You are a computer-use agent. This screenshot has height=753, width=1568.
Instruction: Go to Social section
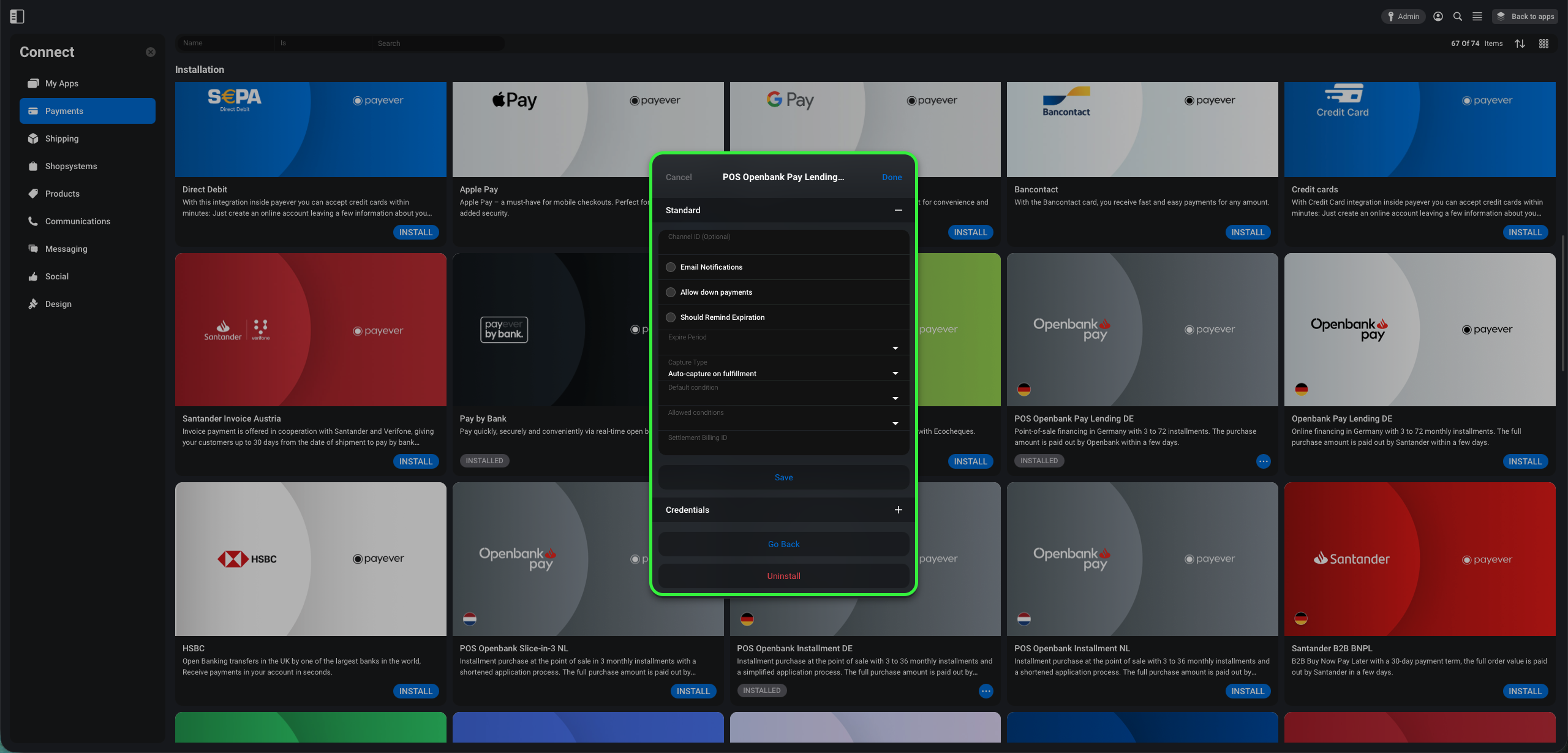tap(88, 276)
